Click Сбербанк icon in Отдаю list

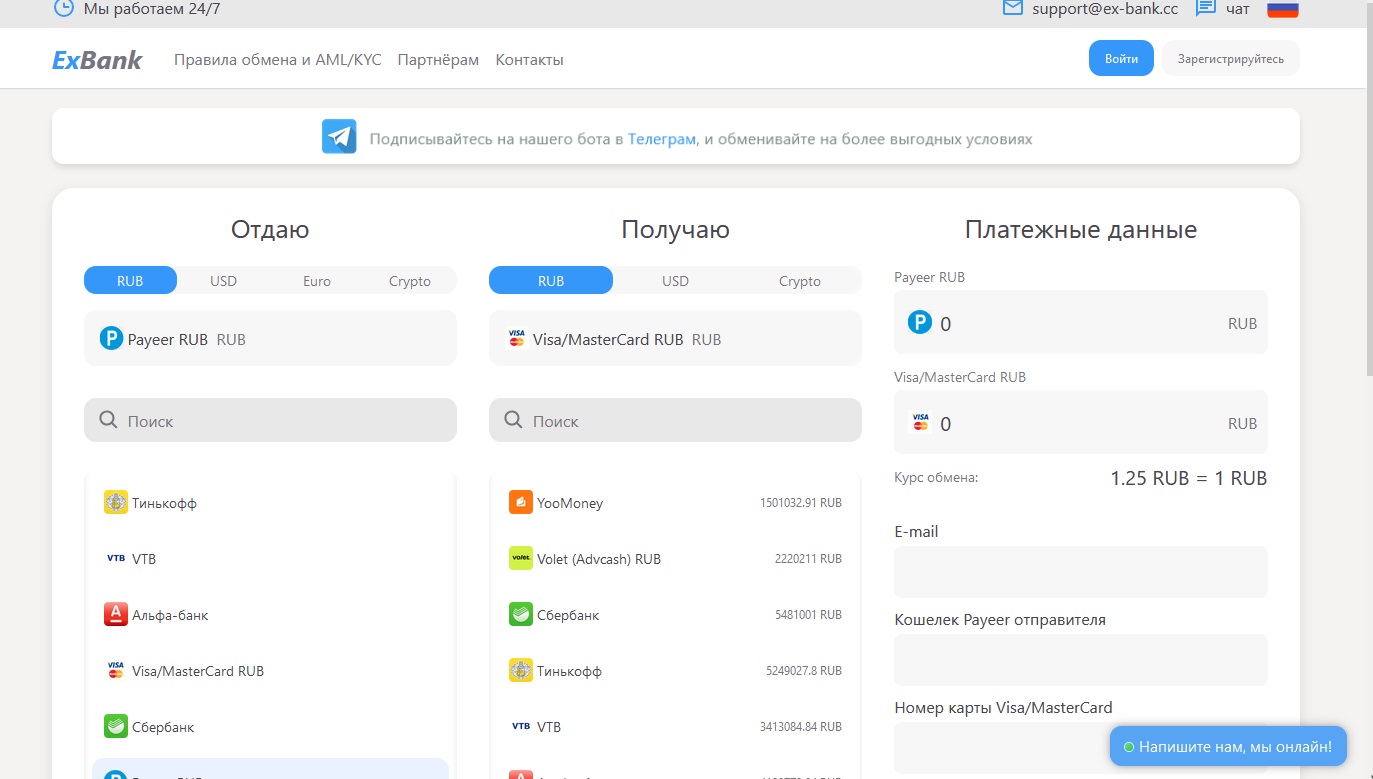116,726
